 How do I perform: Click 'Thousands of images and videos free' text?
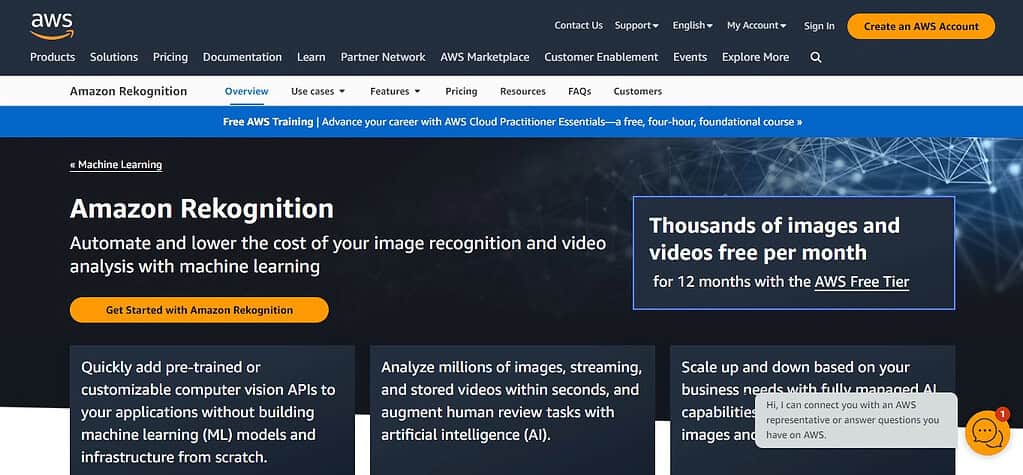click(x=774, y=239)
